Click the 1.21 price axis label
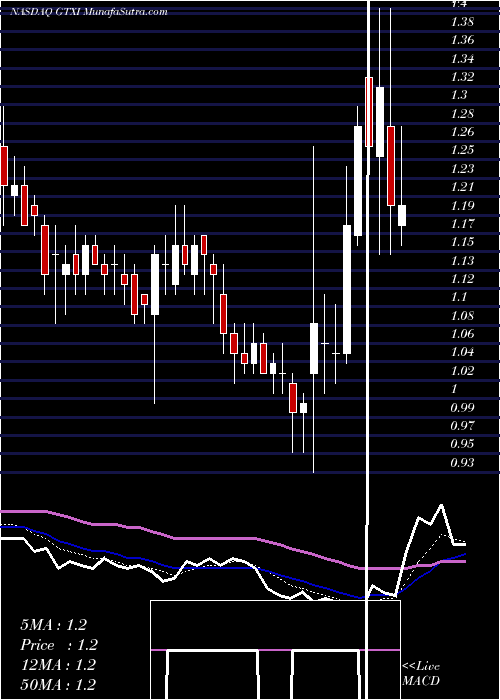The image size is (500, 700). (x=462, y=187)
